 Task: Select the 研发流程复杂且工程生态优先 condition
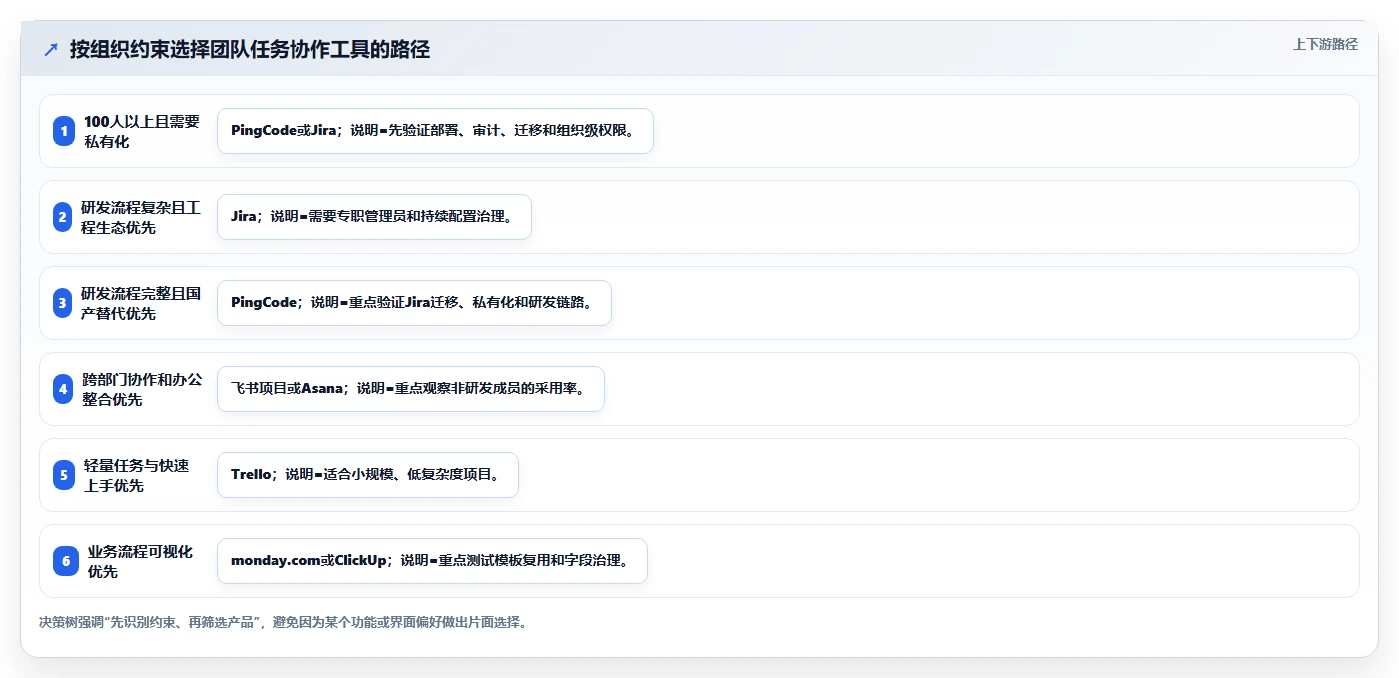(141, 217)
